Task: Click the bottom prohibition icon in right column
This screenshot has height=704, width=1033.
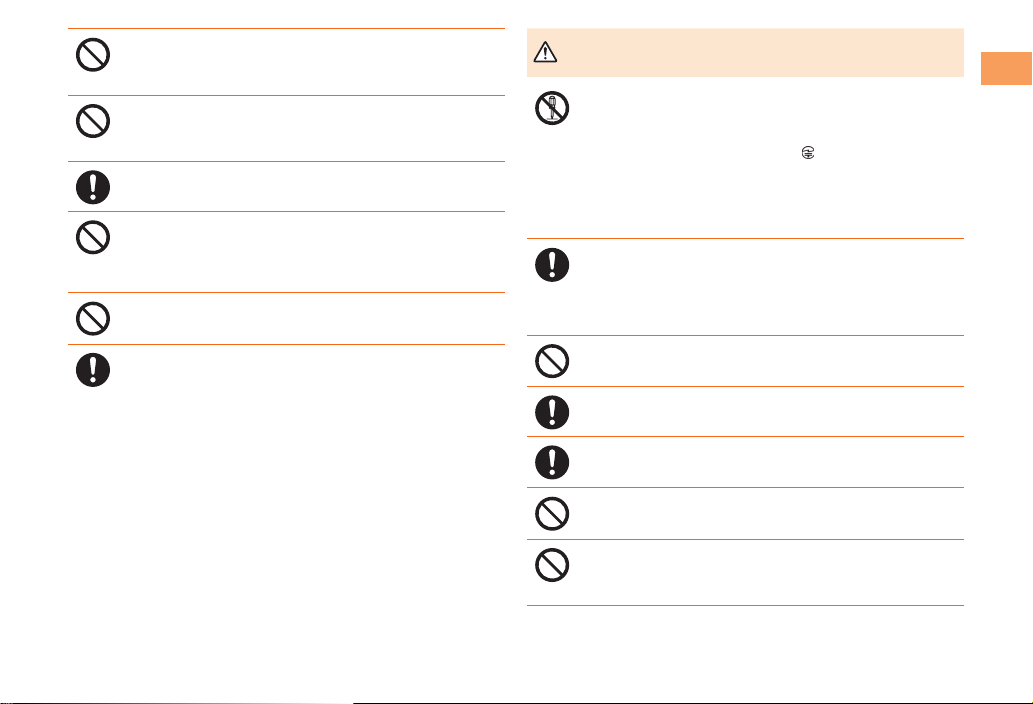Action: coord(553,566)
